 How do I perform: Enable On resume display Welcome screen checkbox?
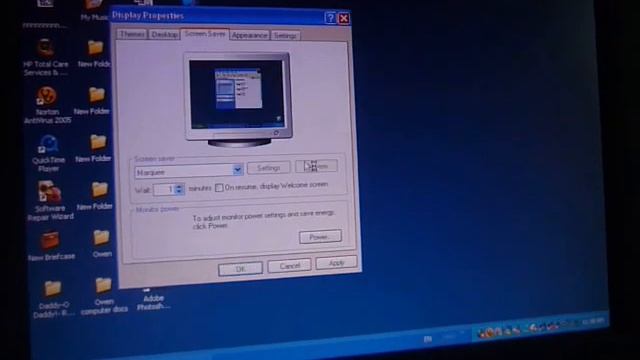click(219, 187)
